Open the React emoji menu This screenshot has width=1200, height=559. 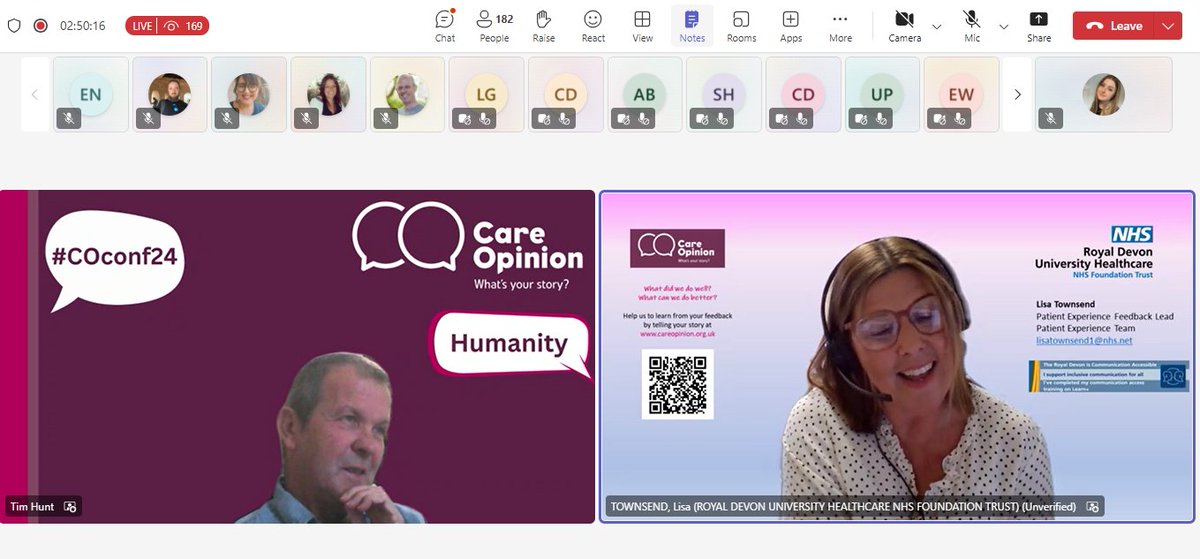593,26
